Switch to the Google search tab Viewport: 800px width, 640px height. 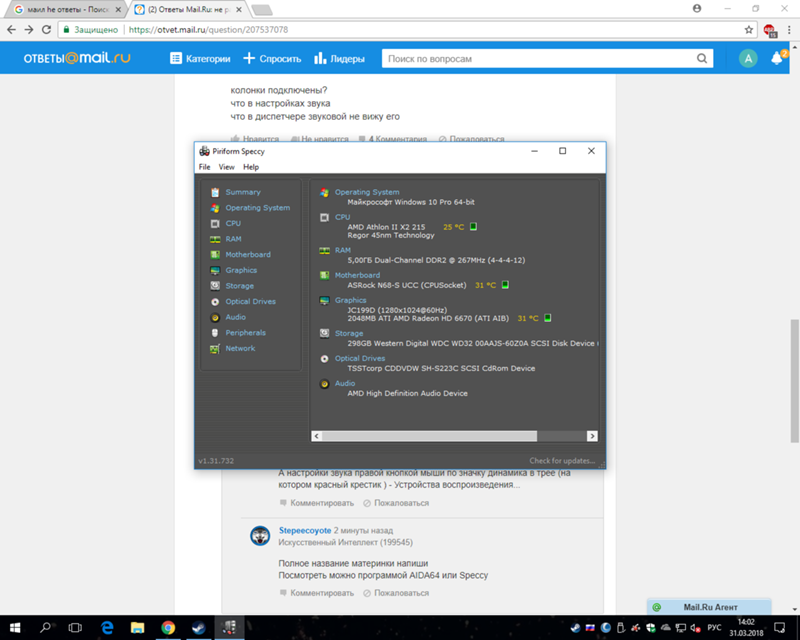click(67, 10)
